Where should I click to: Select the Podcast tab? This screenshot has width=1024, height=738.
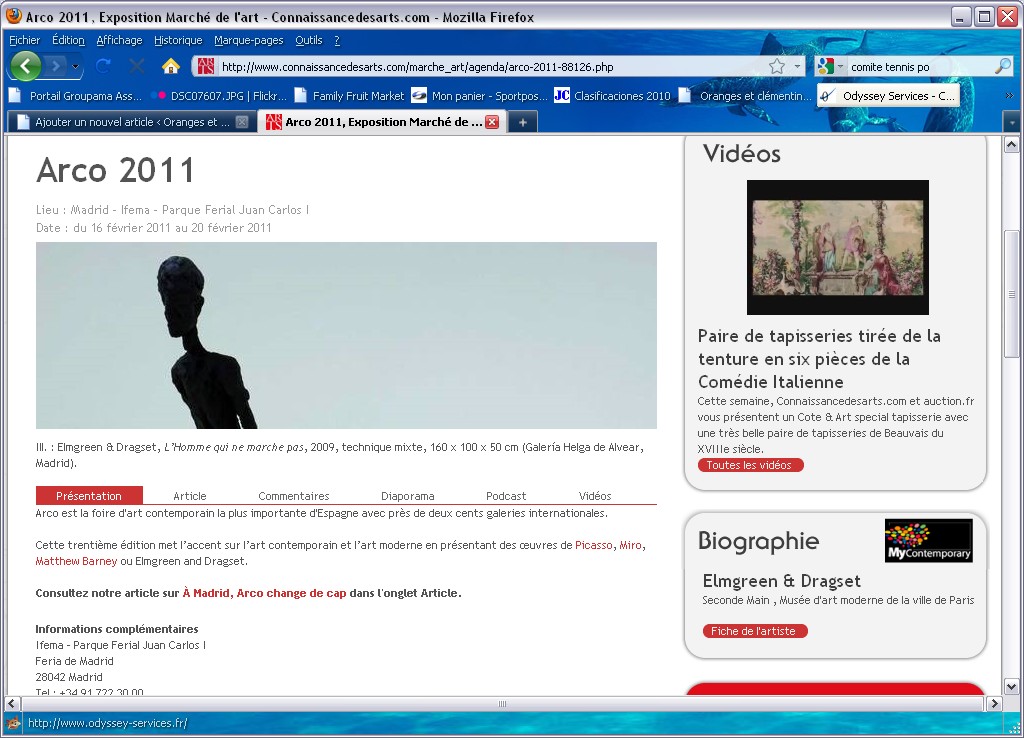point(506,496)
